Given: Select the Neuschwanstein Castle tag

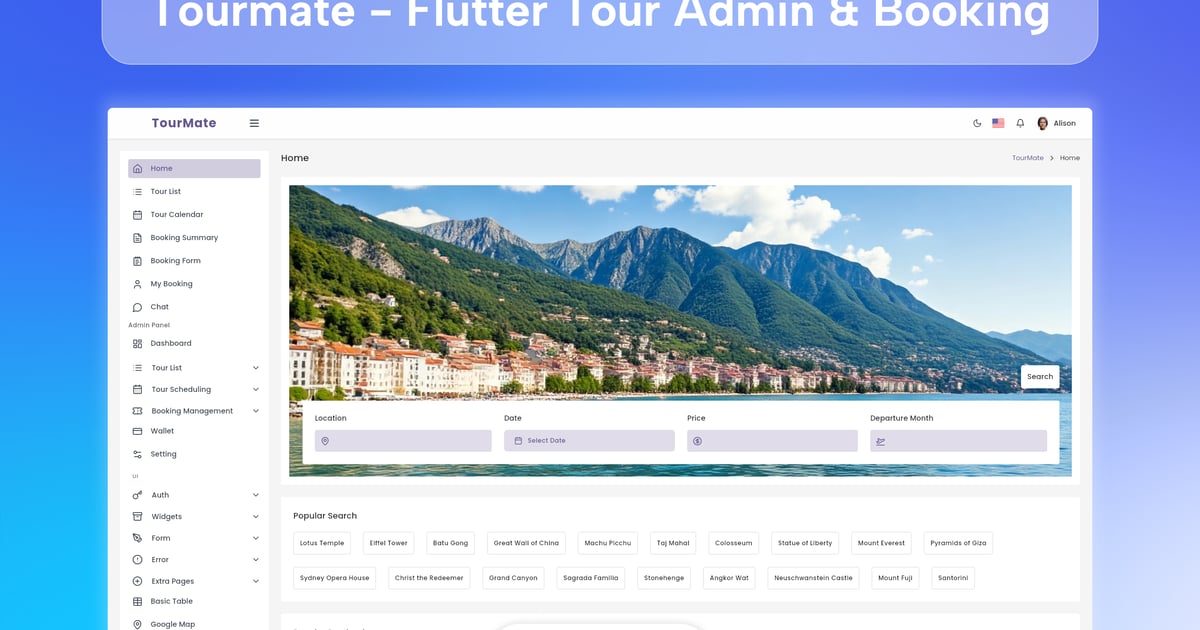Looking at the screenshot, I should click(x=814, y=578).
